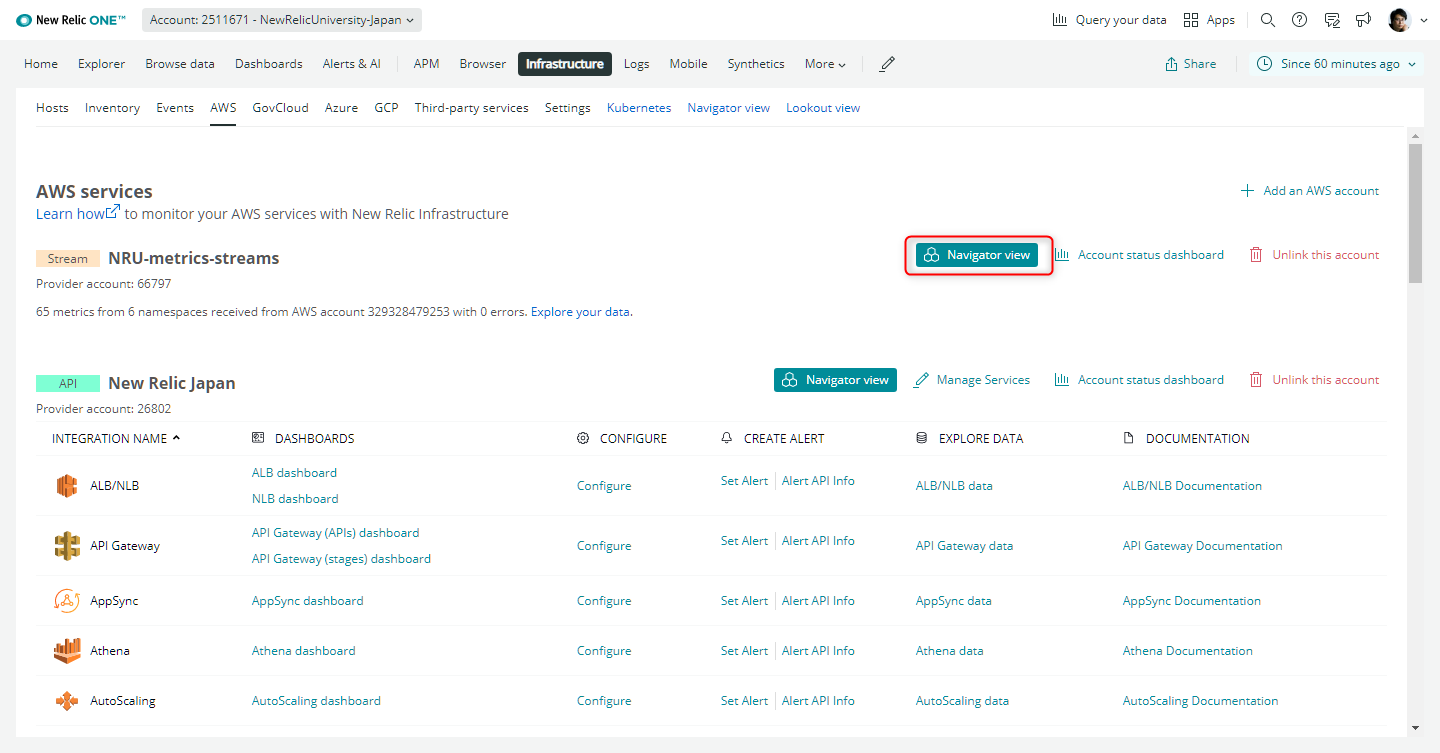Open the NLB dashboard link
Screen dimensions: 1440x753
295,499
